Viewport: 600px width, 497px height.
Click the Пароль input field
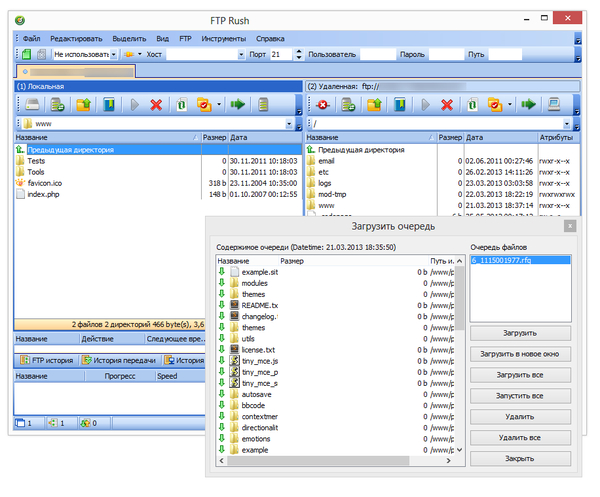[446, 54]
